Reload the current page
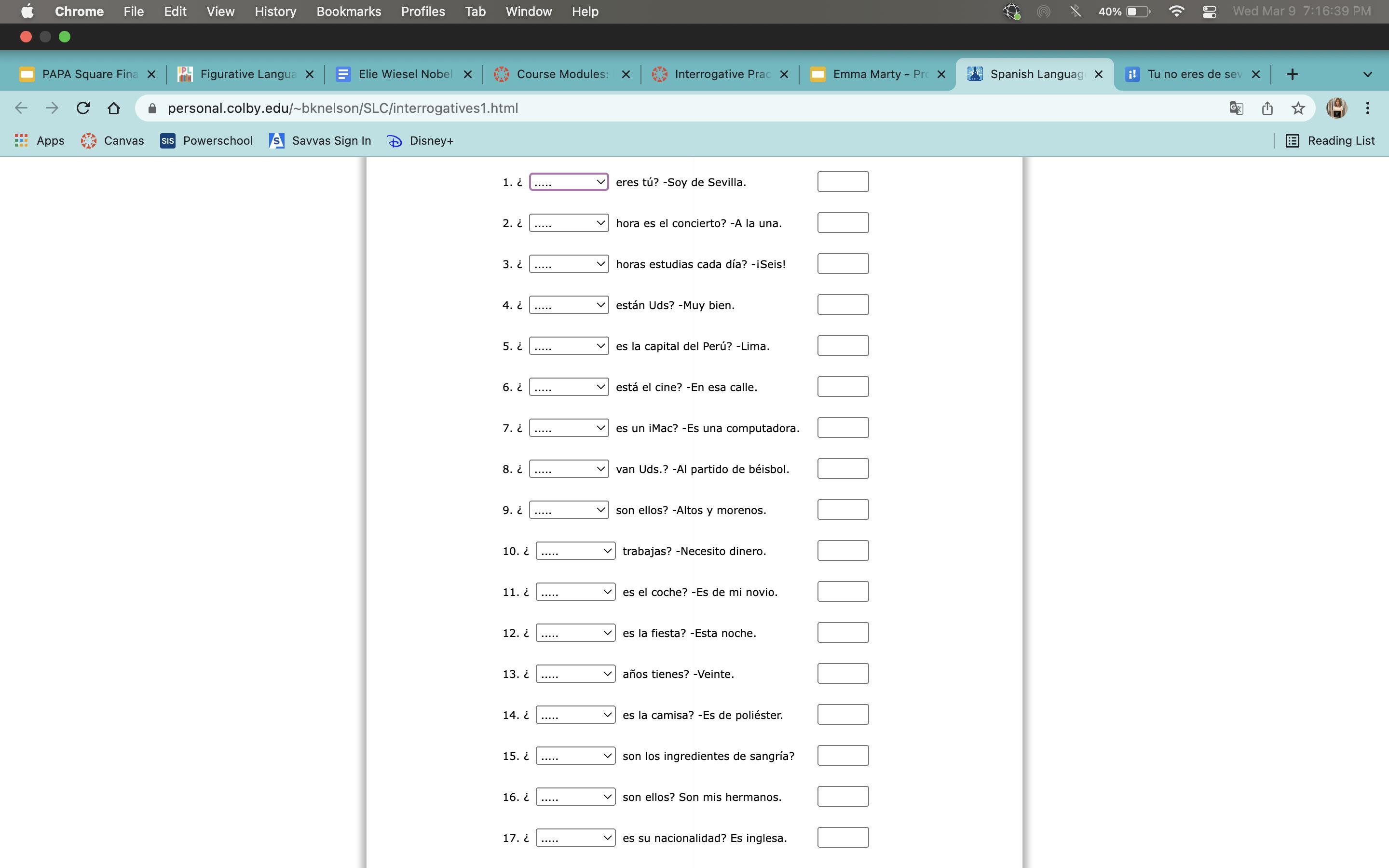Screen dimensions: 1389x868 tap(83, 108)
